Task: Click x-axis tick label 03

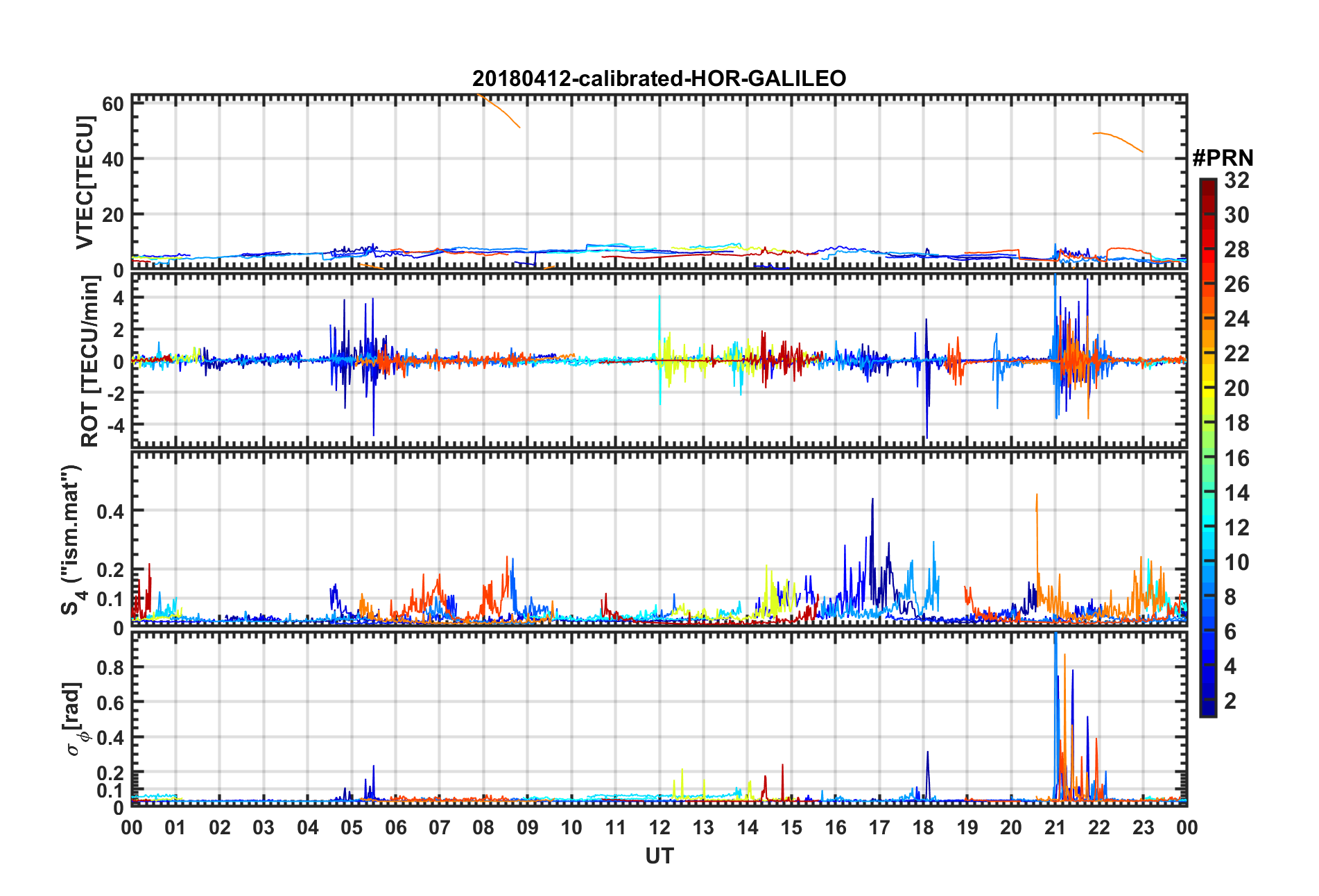Action: tap(264, 827)
